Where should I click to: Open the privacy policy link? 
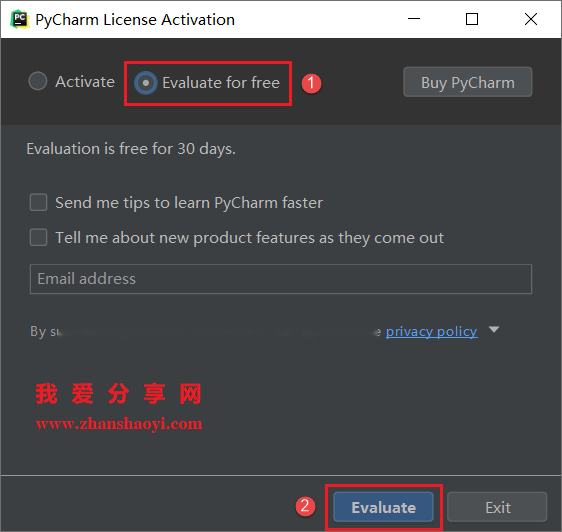pos(431,331)
